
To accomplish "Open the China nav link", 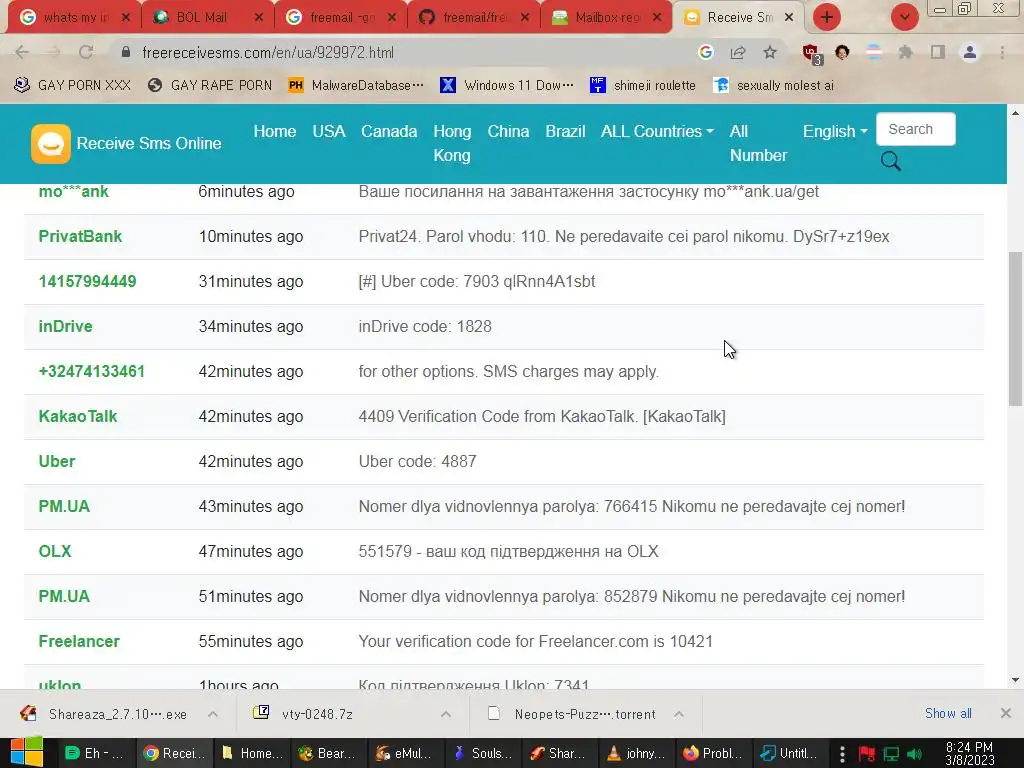I will click(508, 131).
